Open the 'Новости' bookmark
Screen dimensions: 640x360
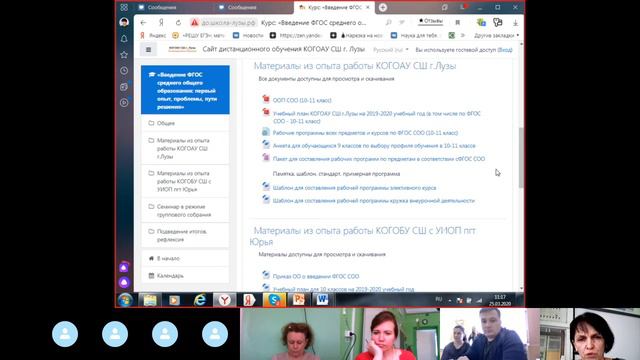click(248, 36)
